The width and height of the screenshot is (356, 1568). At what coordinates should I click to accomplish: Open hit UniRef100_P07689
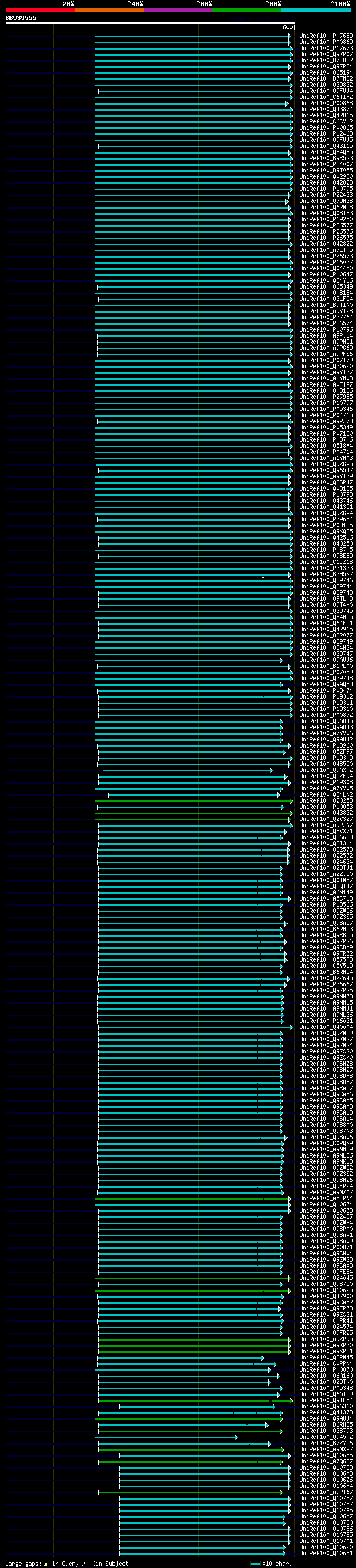point(325,36)
